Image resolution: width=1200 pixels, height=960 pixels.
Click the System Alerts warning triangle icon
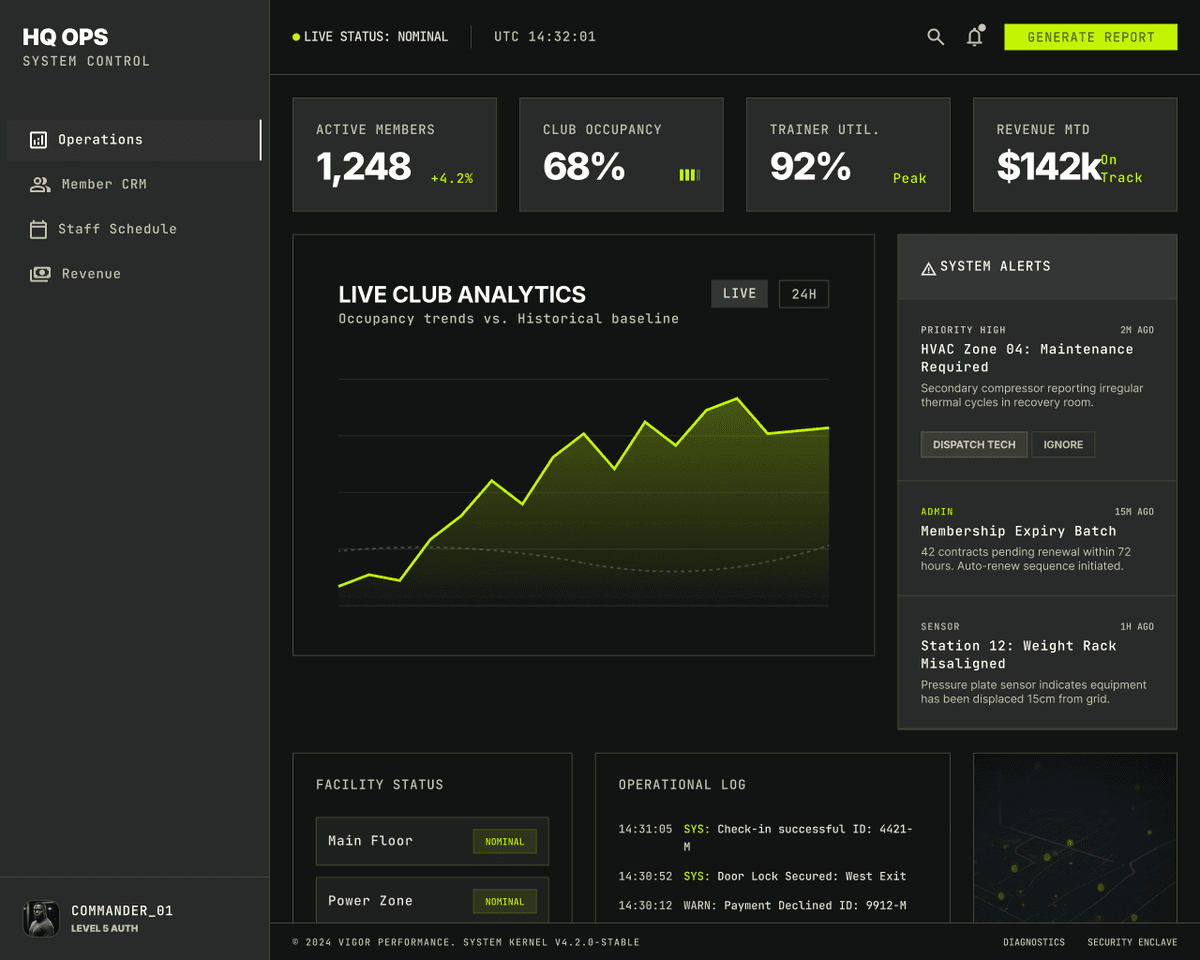(928, 267)
